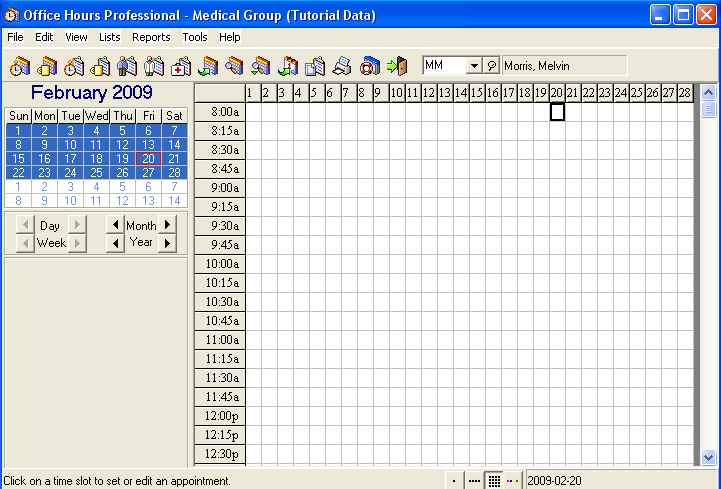Select February 28 in the mini calendar
721x489 pixels.
174,173
